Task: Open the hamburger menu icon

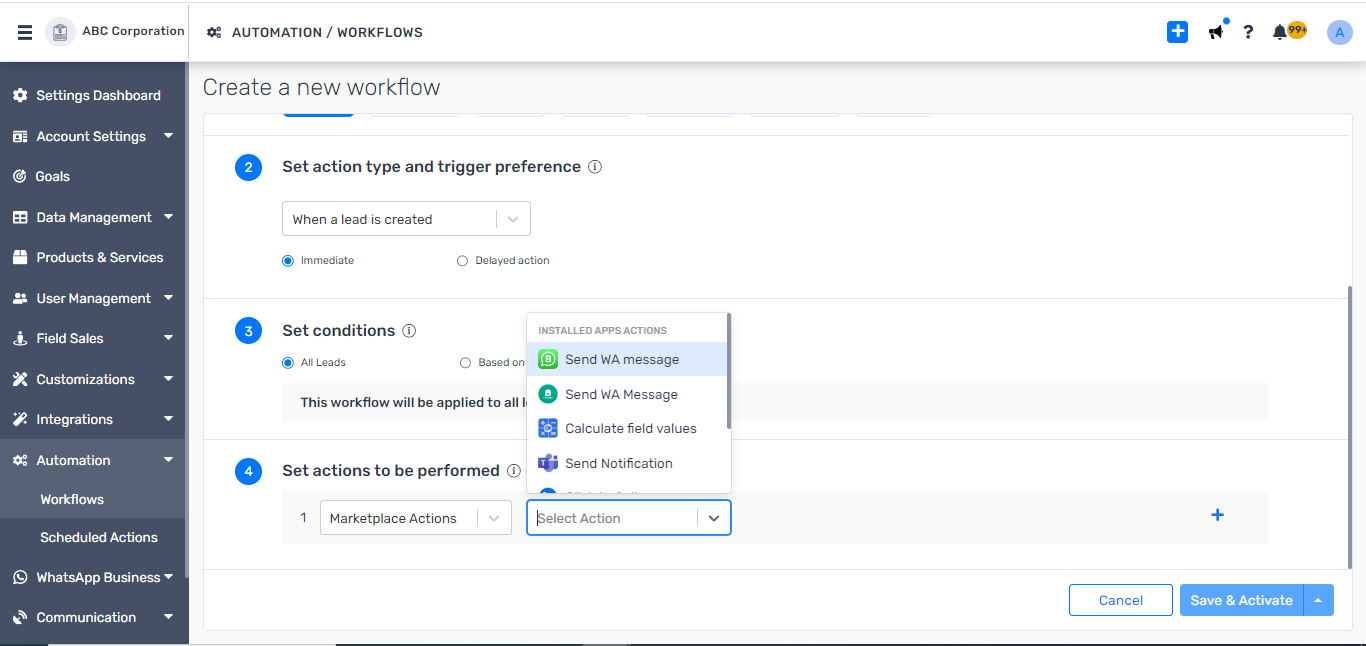Action: 25,32
